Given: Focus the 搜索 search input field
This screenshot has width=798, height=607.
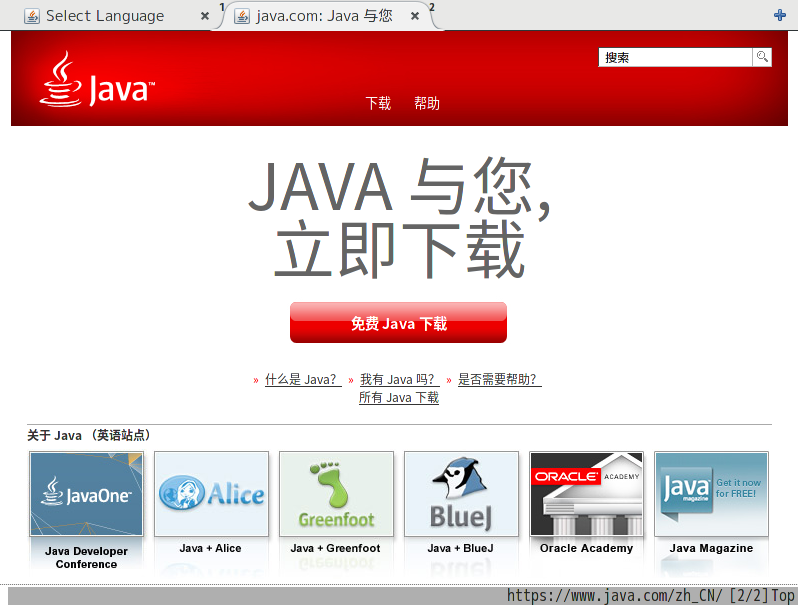Looking at the screenshot, I should click(675, 57).
